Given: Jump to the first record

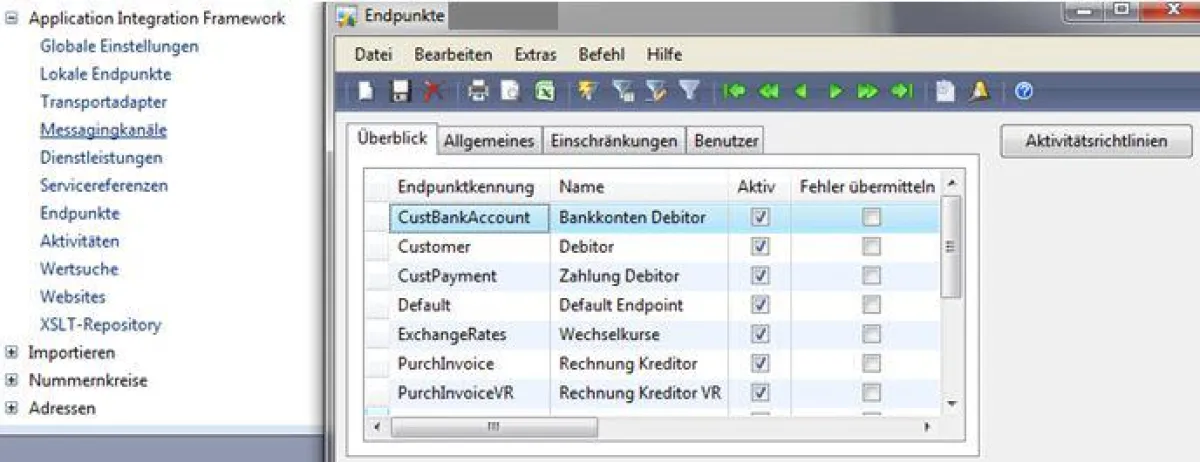Looking at the screenshot, I should pos(735,91).
